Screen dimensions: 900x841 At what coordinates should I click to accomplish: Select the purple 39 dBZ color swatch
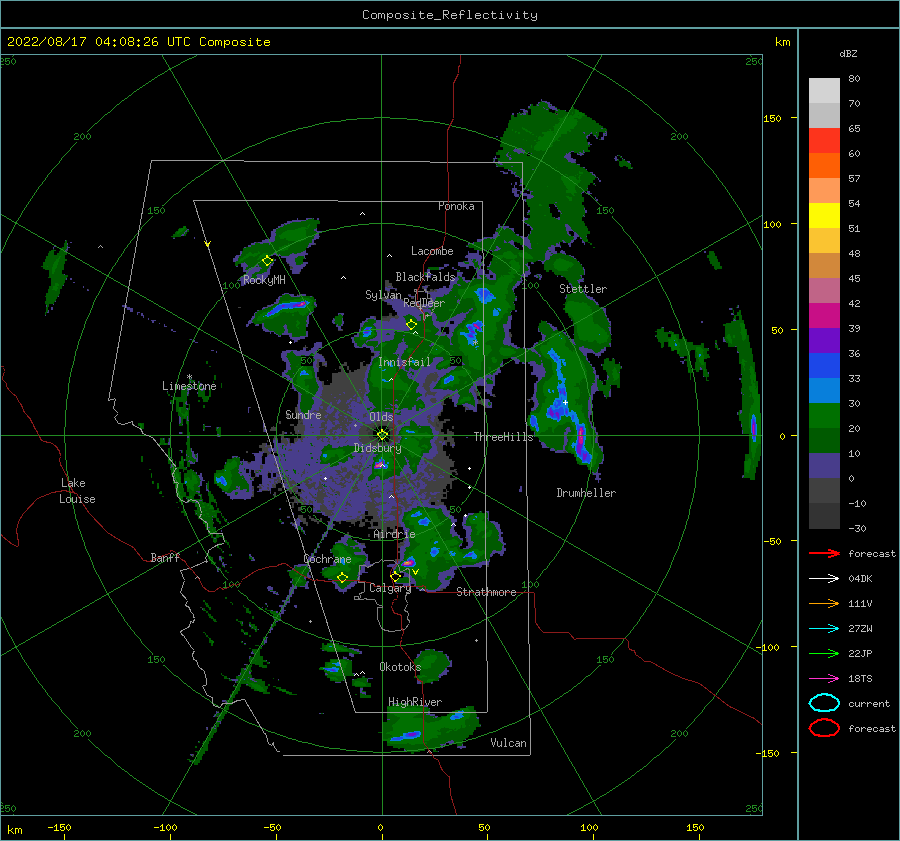click(x=824, y=341)
